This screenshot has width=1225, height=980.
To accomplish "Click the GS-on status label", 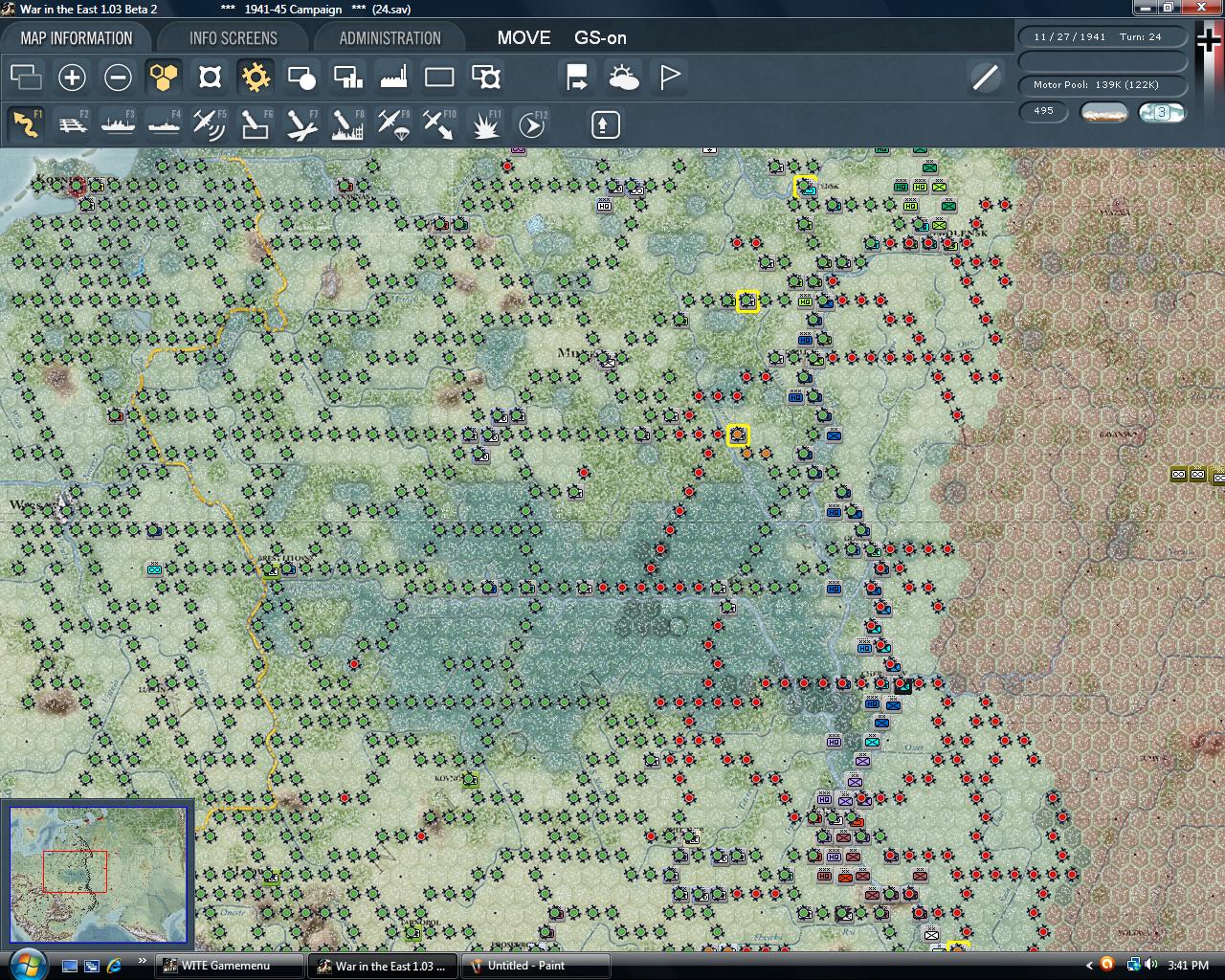I will click(x=600, y=38).
